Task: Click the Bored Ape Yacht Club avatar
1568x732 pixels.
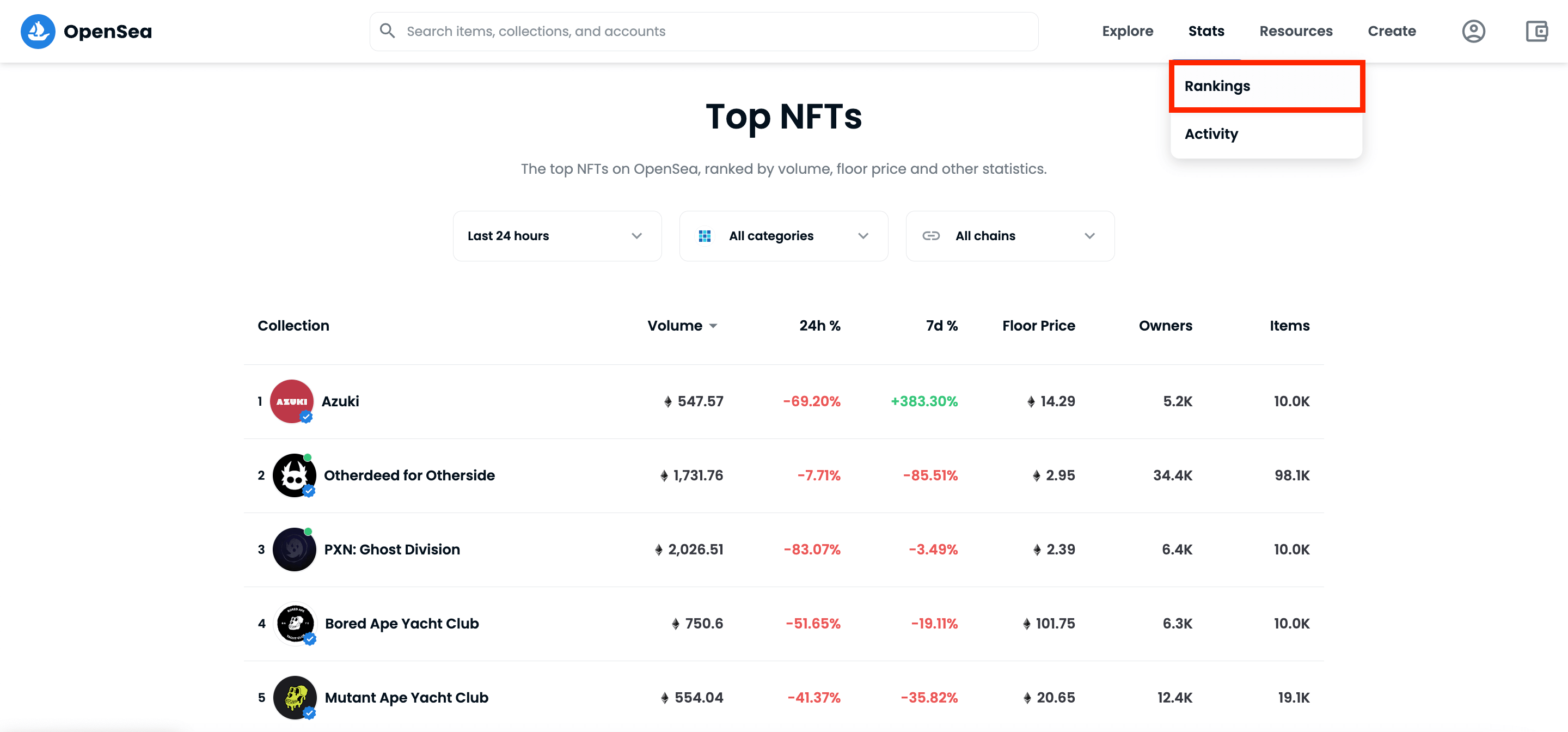Action: (295, 623)
